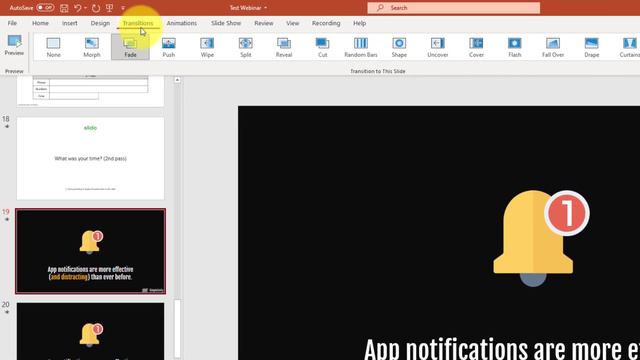Apply the Drape transition
Screen dimensions: 640x360
click(x=591, y=47)
